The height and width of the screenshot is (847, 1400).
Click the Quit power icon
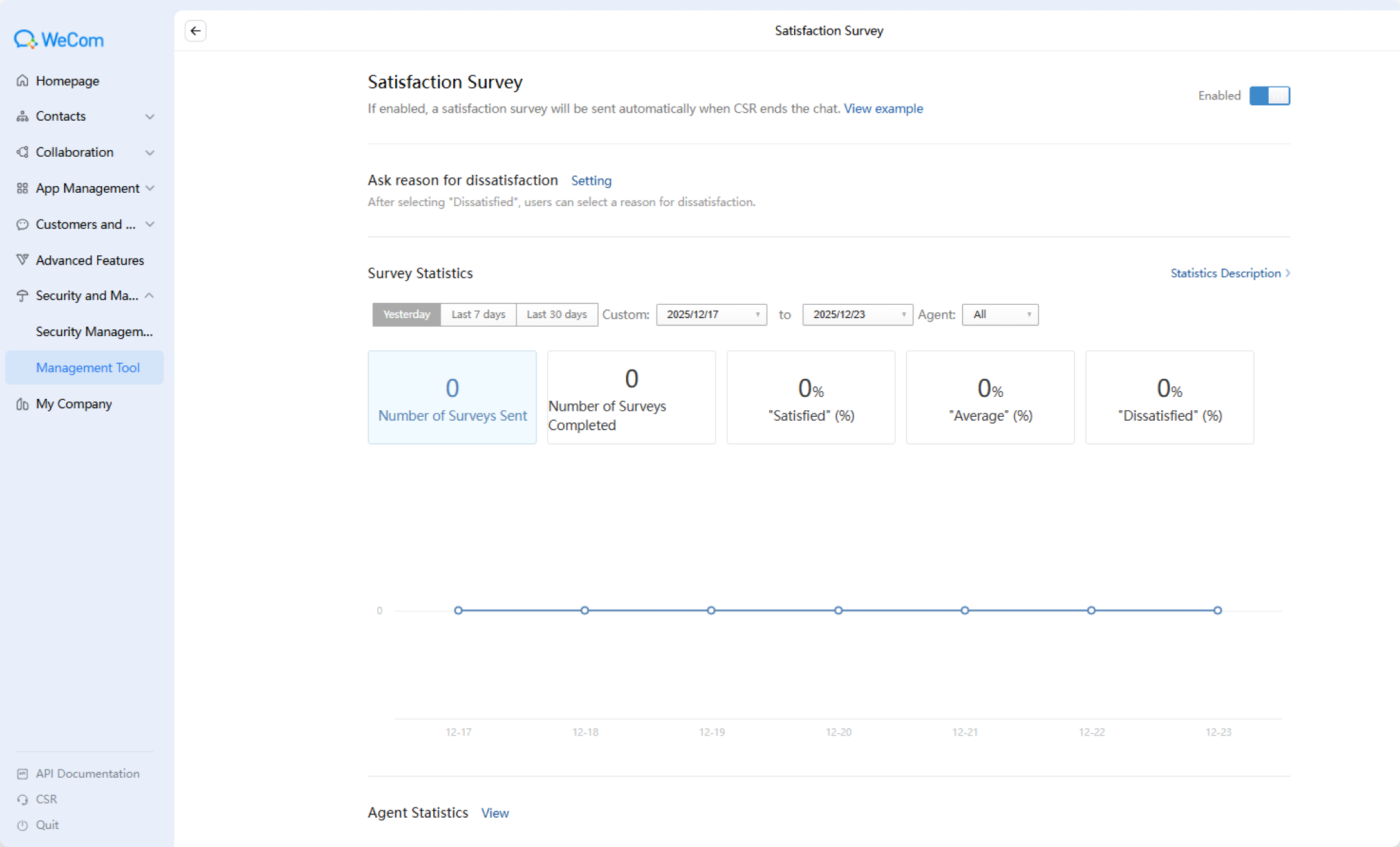(23, 825)
